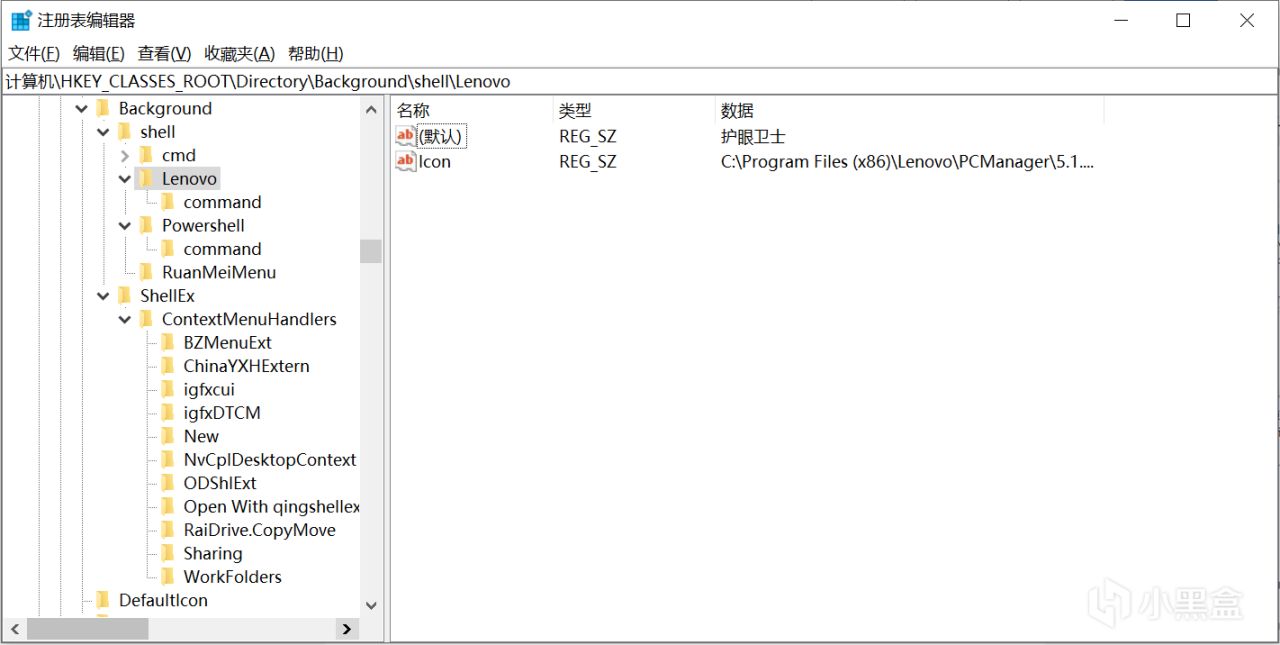Click the ContextMenuHandlers folder icon
This screenshot has height=645, width=1280.
pos(146,319)
